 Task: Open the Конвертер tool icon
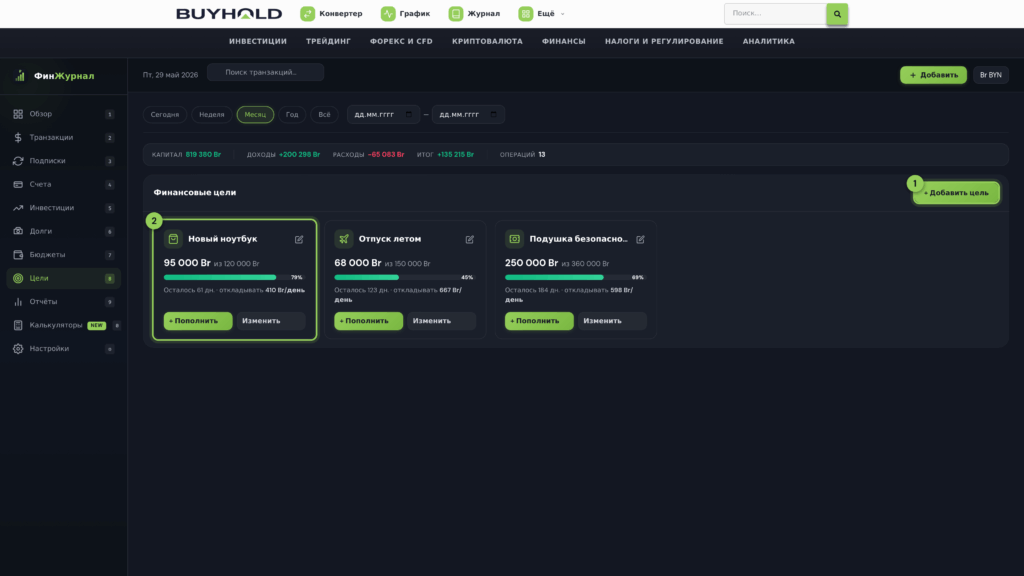308,14
